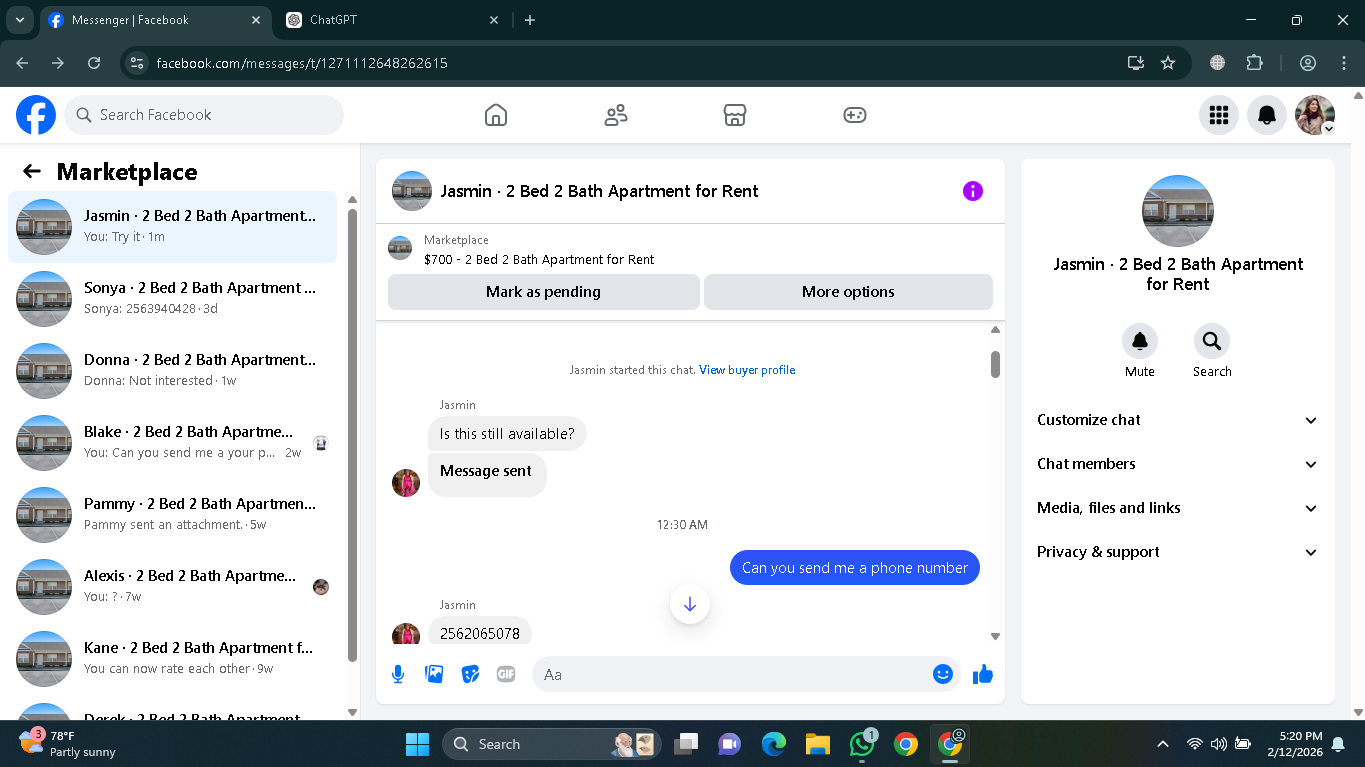The height and width of the screenshot is (767, 1365).
Task: Open Chrome's three-dot menu
Action: click(x=1344, y=63)
